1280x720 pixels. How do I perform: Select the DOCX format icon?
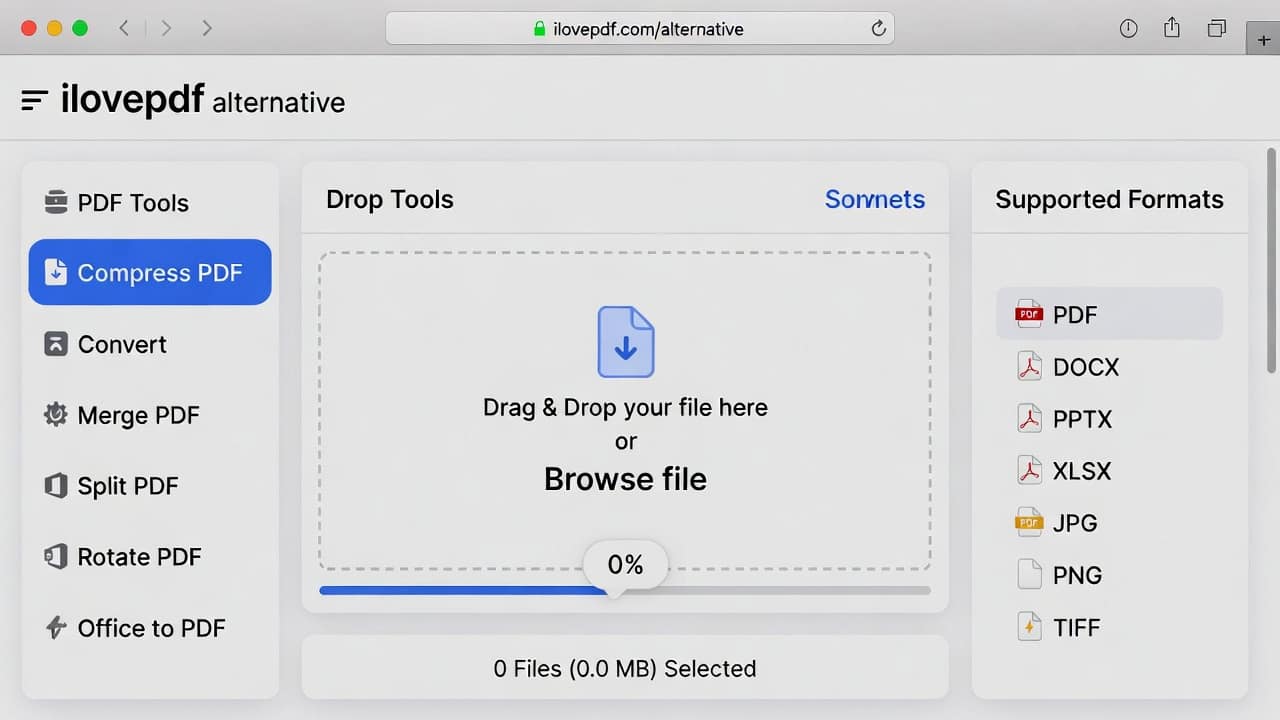1029,367
